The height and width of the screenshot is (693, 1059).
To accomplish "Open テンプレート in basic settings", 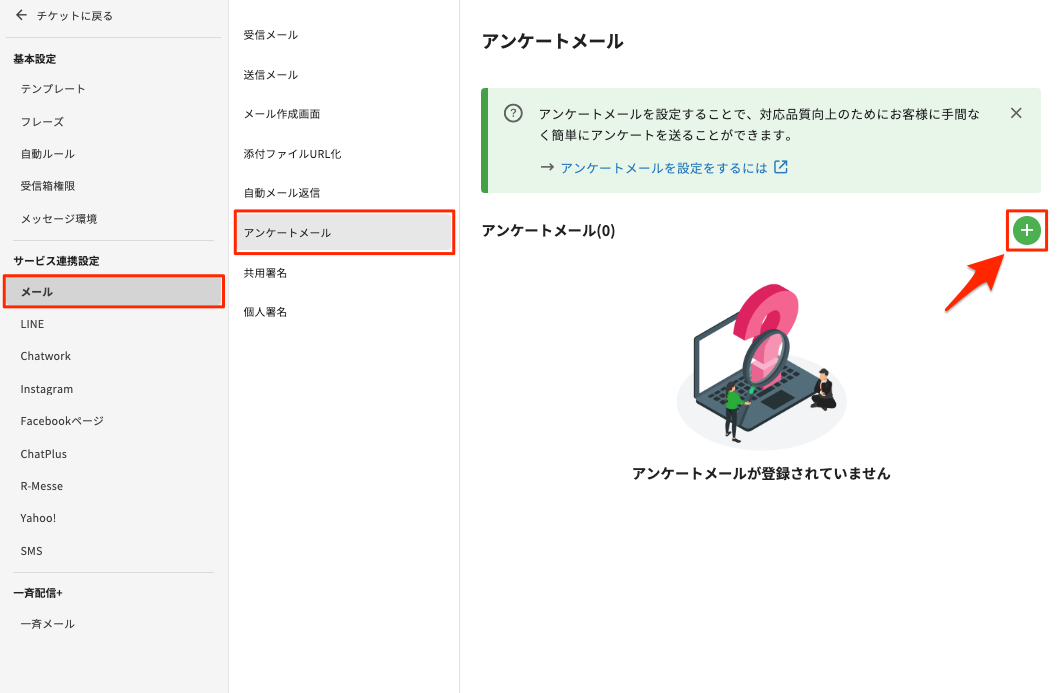I will click(53, 89).
